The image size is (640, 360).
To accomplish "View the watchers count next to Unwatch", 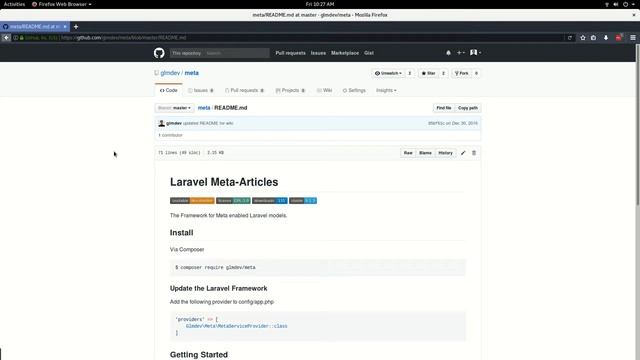I will 409,73.
